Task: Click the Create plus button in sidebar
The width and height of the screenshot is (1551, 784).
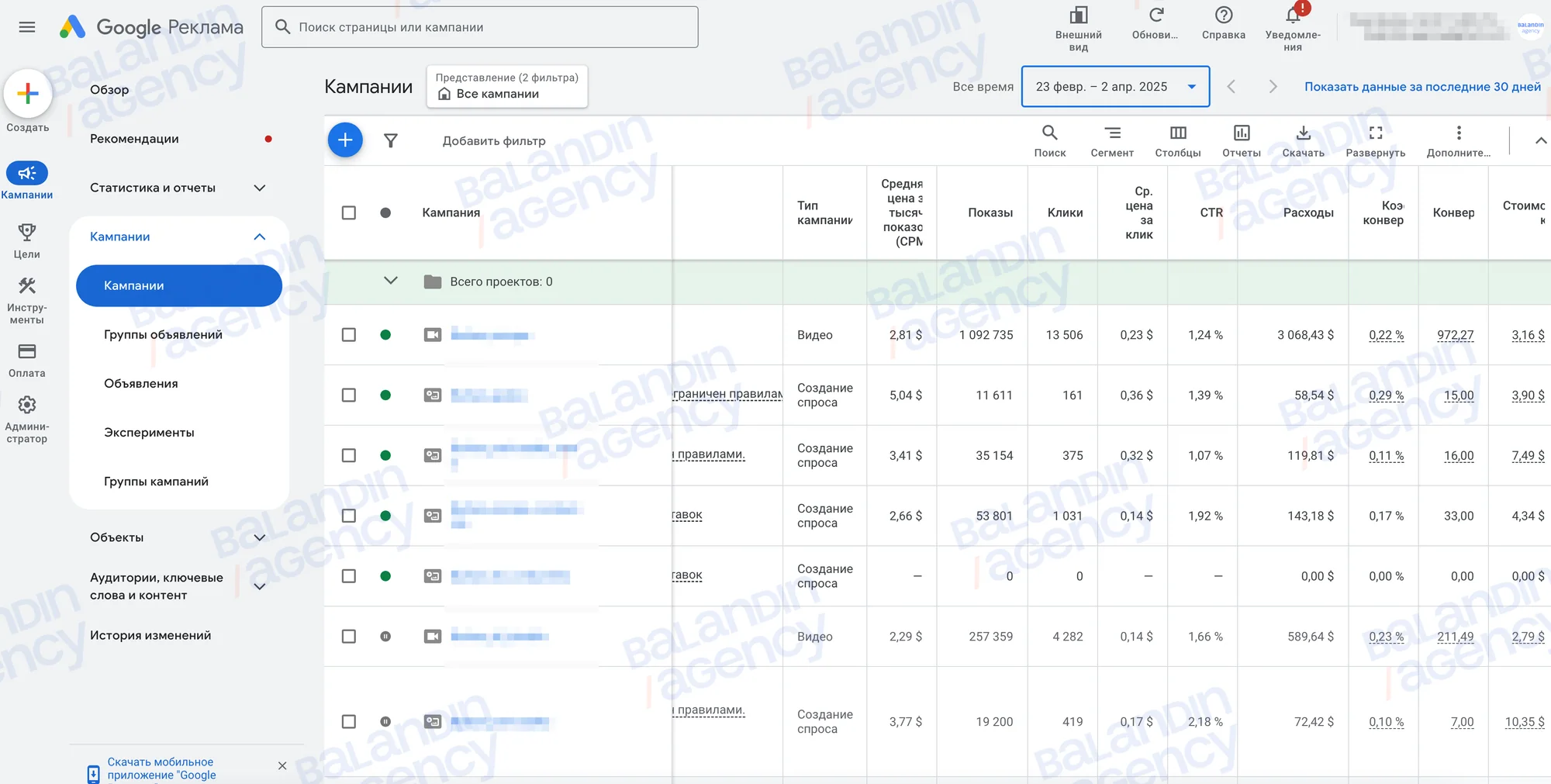Action: click(28, 94)
